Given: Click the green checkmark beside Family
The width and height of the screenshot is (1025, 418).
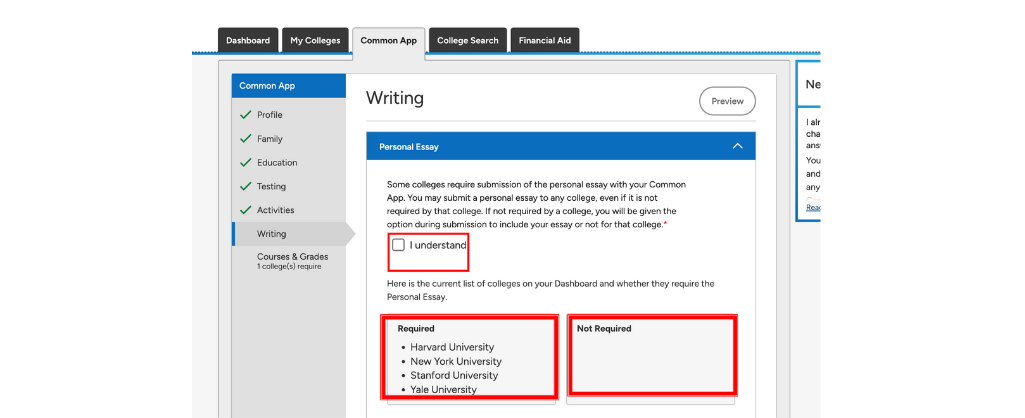Looking at the screenshot, I should click(245, 139).
